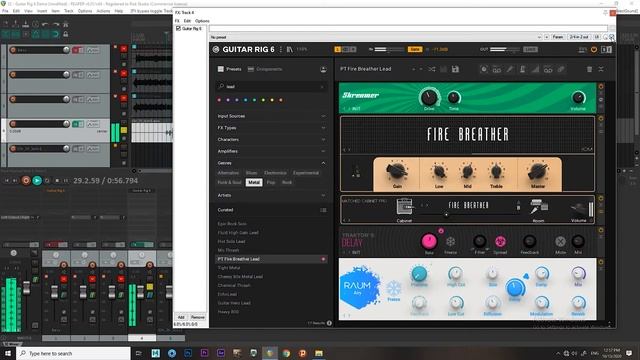Toggle Traktor's Delay power button
The image size is (640, 360).
pos(601,230)
